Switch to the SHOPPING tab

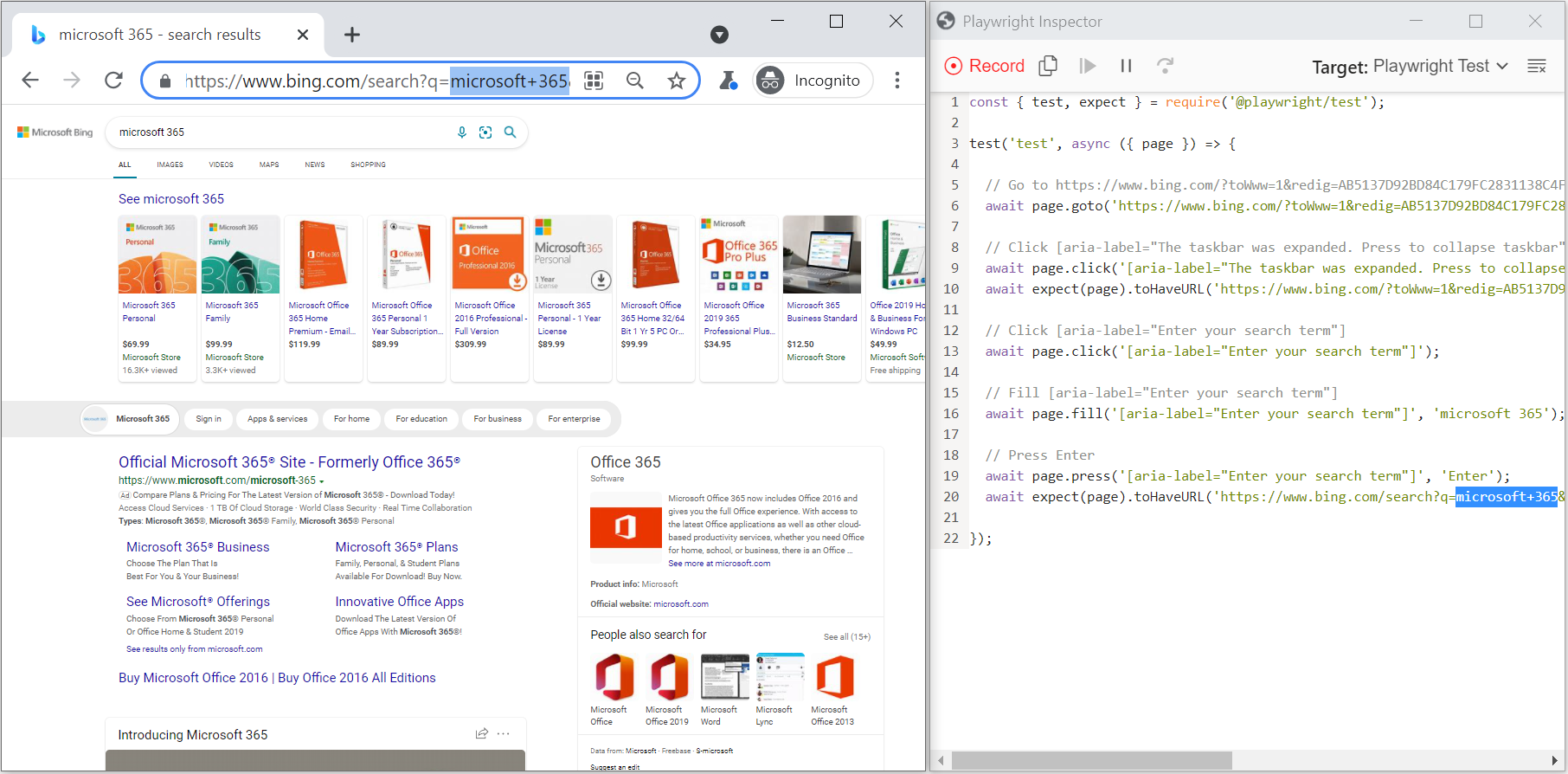point(369,164)
